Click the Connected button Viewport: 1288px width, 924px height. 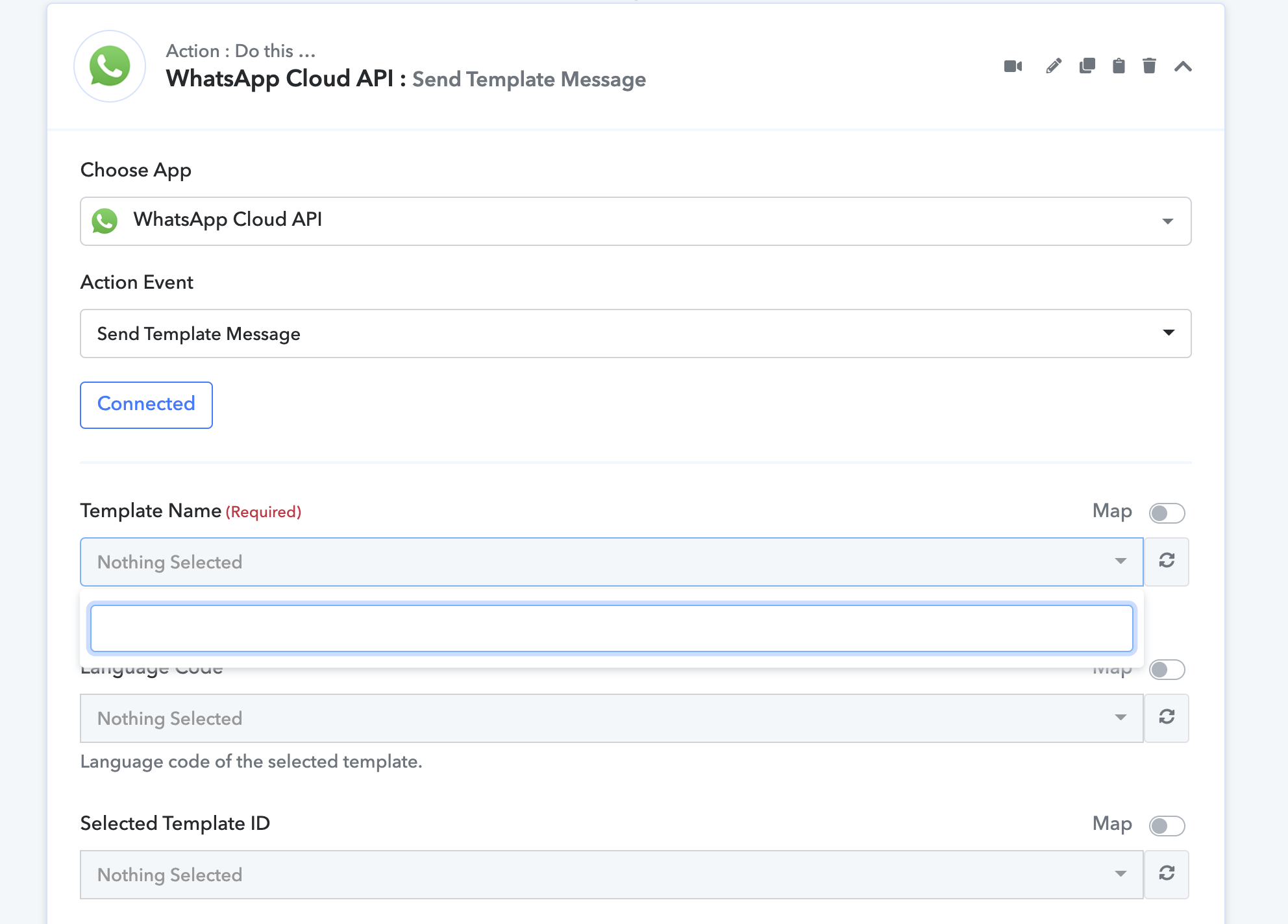coord(146,405)
